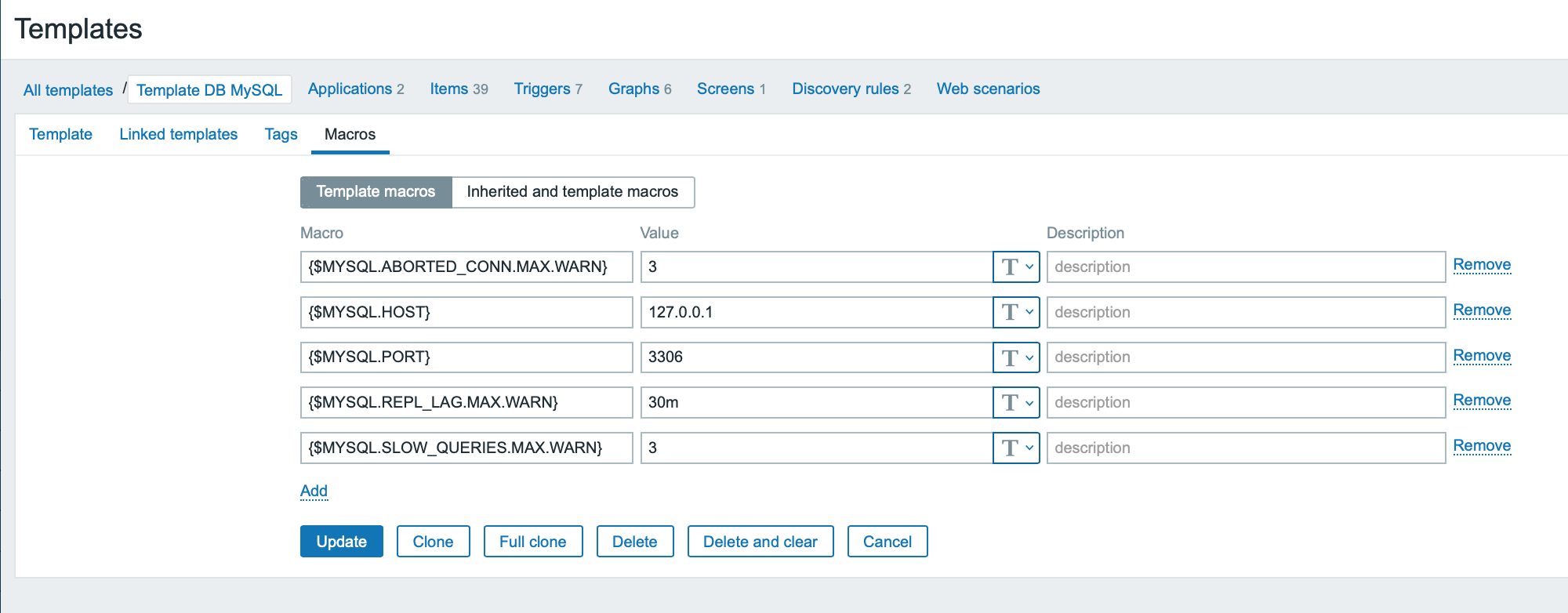
Task: Edit the {$MYSQL.SLOW_QUERIES.MAX.WARN} macro name field
Action: point(466,448)
